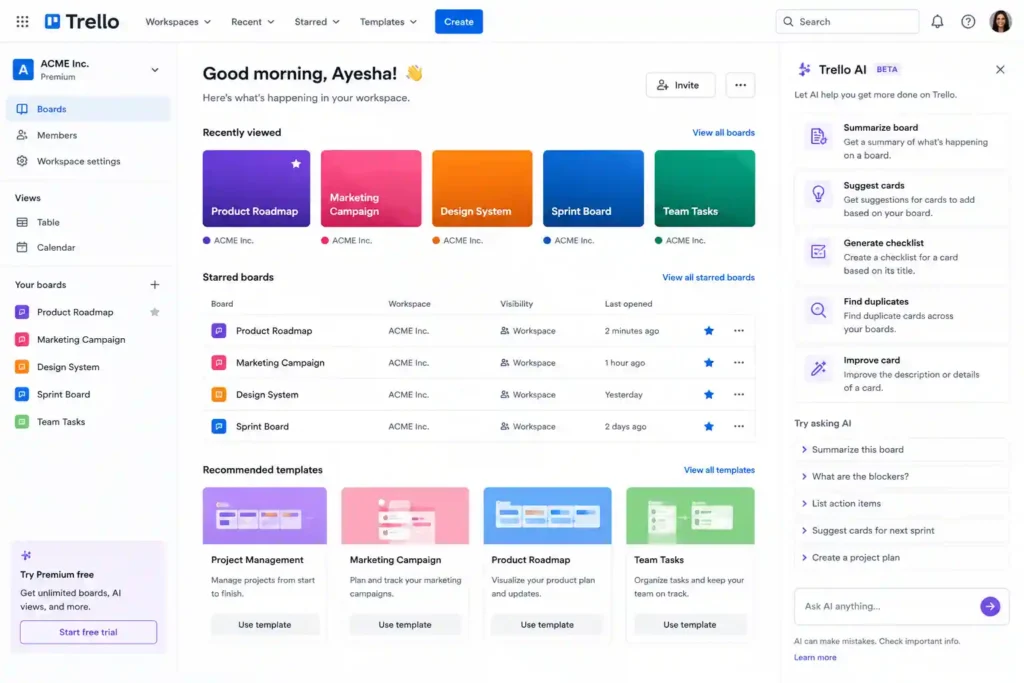Open notifications bell
Image resolution: width=1024 pixels, height=683 pixels.
coord(937,22)
